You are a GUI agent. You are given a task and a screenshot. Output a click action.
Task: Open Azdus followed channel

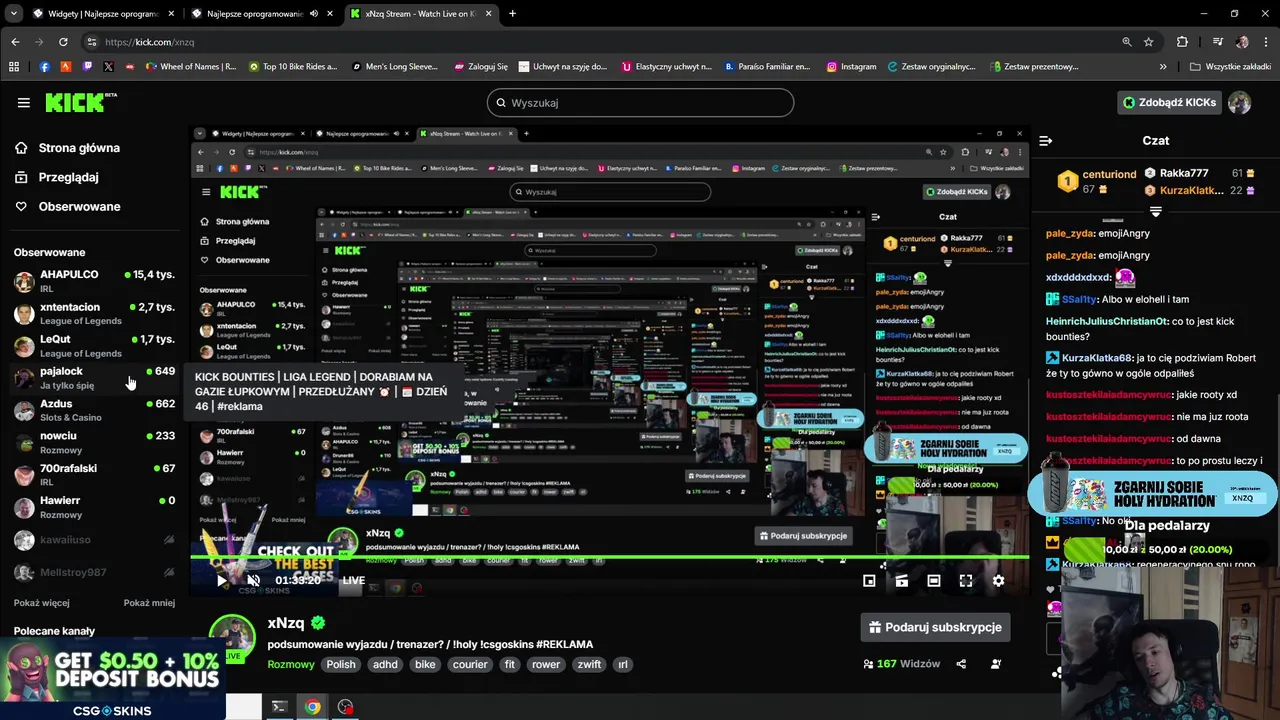(95, 410)
